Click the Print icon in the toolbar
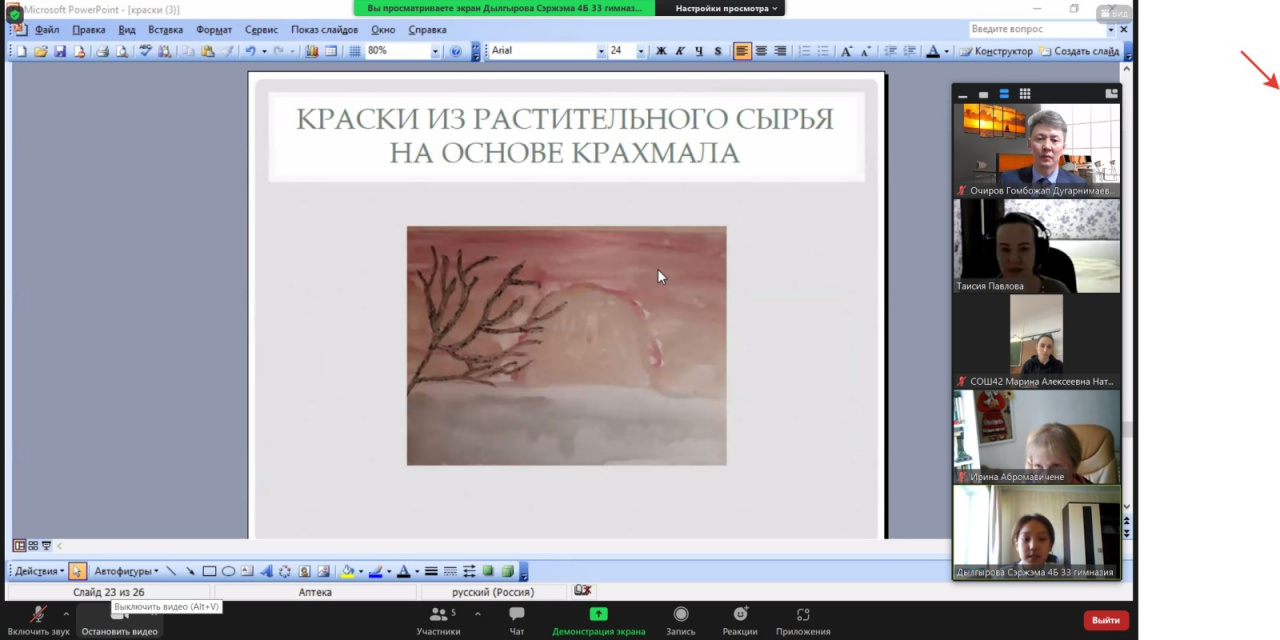1280x640 pixels. [103, 51]
